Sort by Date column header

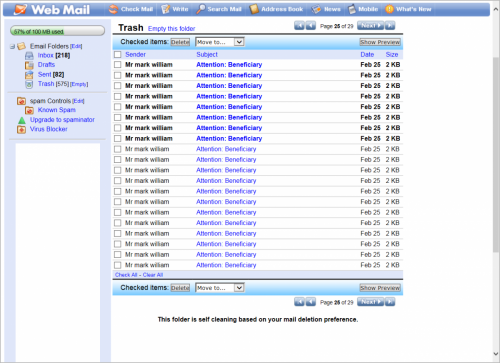tap(367, 54)
